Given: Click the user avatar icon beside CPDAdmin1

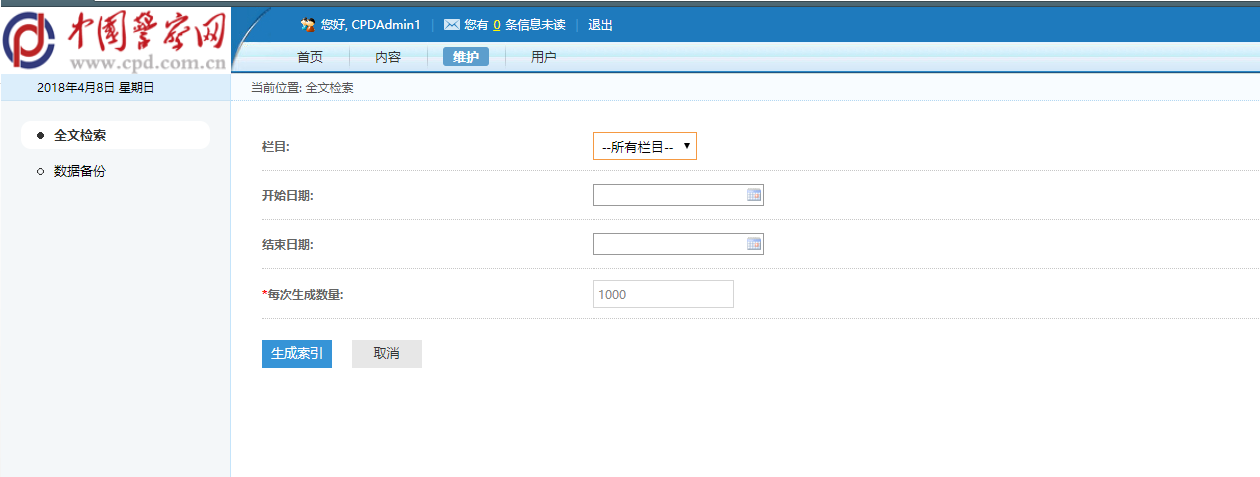Looking at the screenshot, I should click(x=308, y=24).
